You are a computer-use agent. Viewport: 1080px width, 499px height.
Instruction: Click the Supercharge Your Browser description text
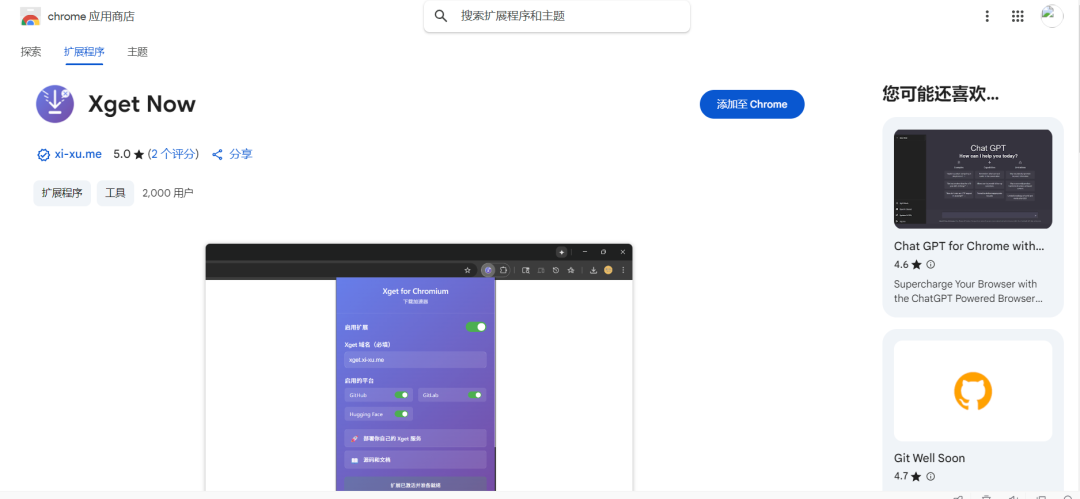(968, 292)
